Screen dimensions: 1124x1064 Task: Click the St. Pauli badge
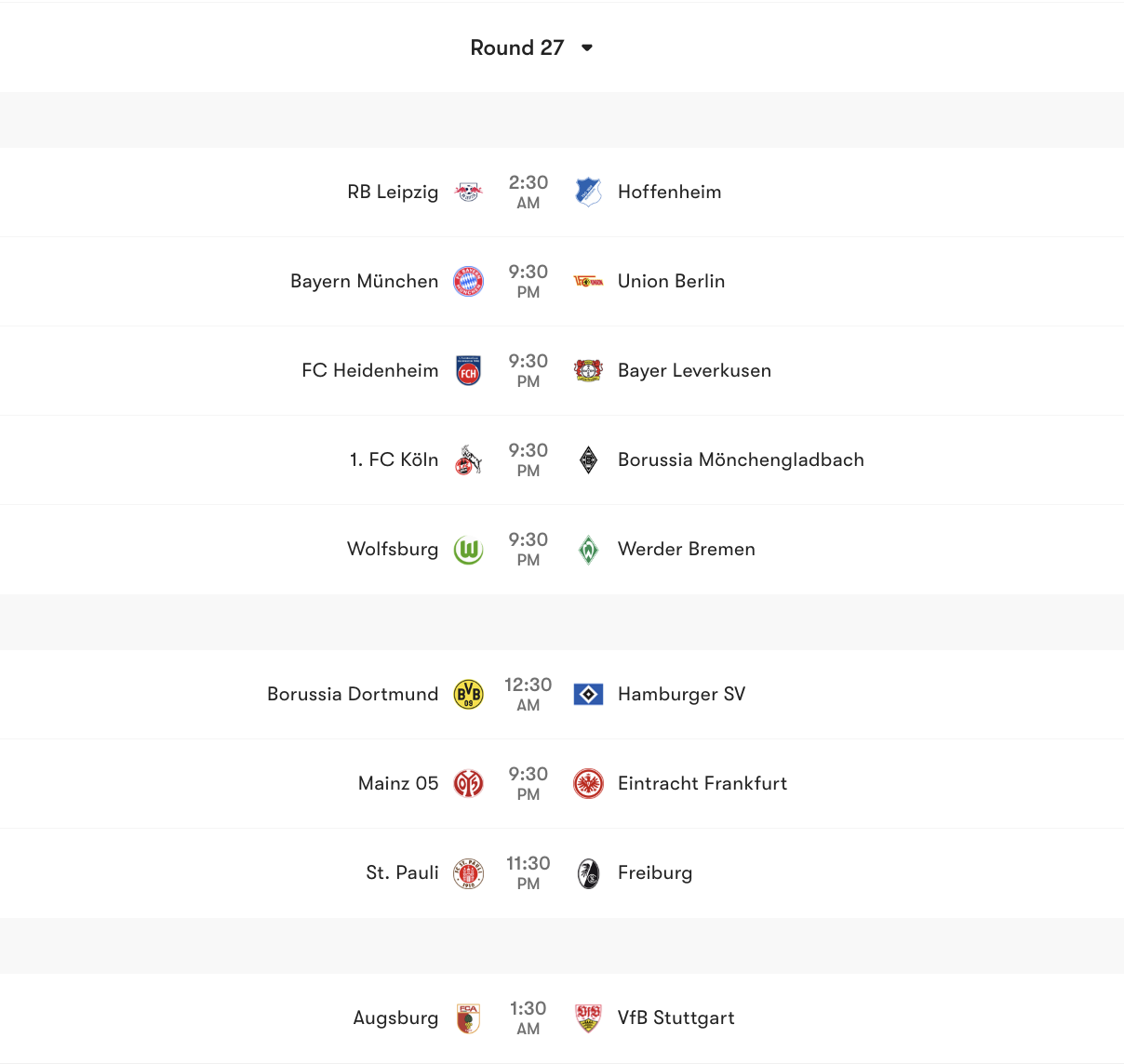(468, 872)
